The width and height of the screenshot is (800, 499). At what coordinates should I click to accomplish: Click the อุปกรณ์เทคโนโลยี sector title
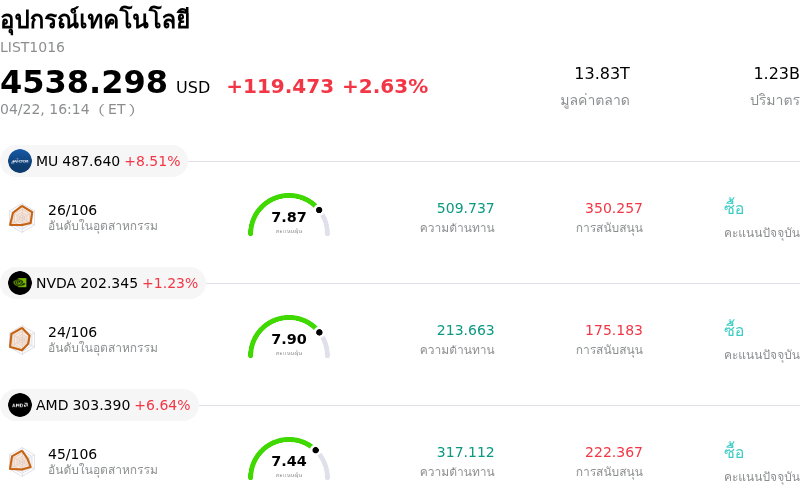[94, 20]
